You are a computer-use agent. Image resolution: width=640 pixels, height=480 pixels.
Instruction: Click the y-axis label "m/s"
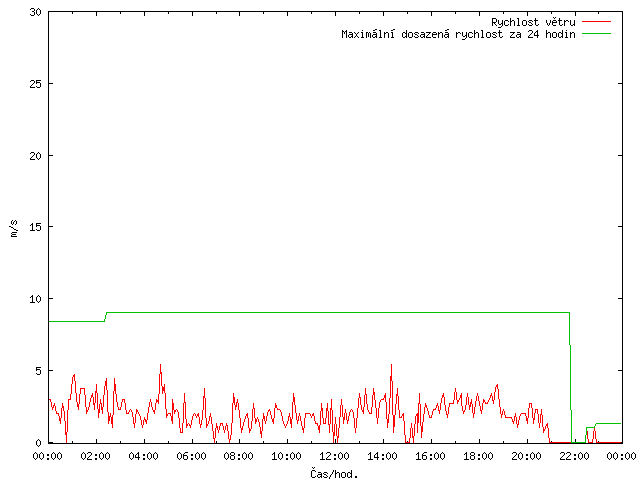click(x=14, y=228)
